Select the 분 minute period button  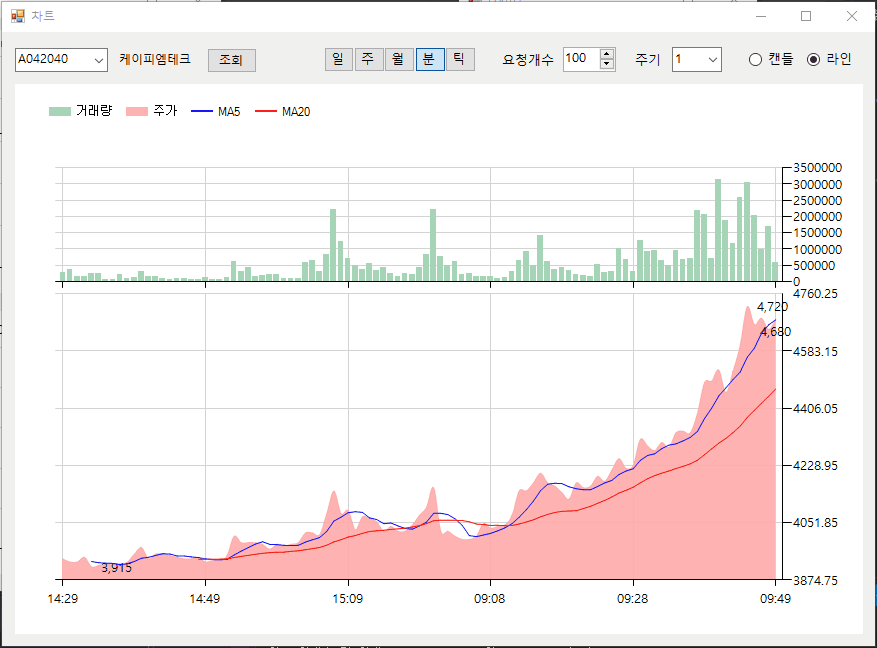[x=430, y=59]
